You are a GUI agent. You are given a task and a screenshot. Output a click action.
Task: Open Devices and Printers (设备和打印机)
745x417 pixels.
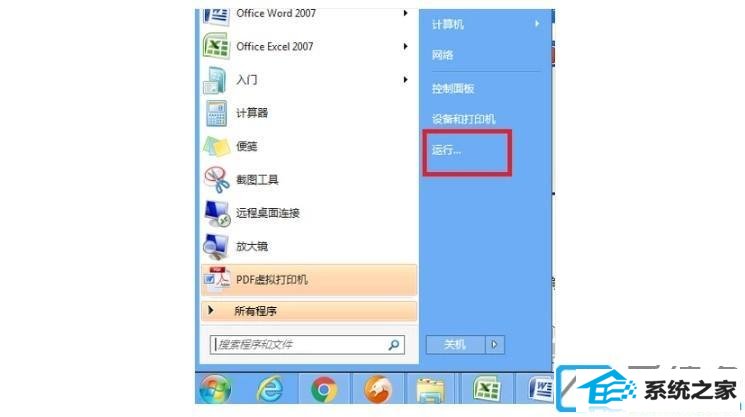(x=463, y=119)
